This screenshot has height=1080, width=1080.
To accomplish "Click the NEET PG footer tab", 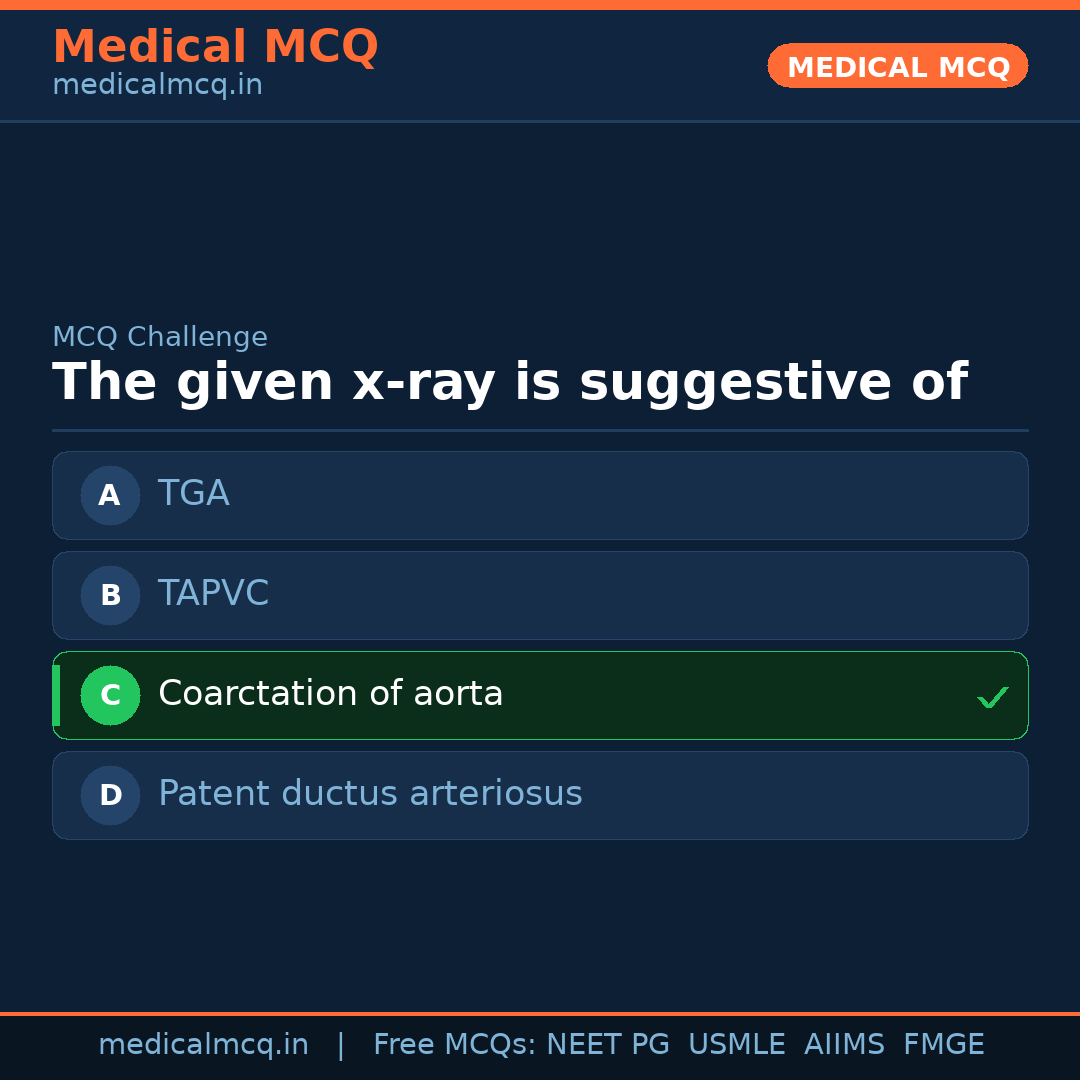I will coord(607,1044).
